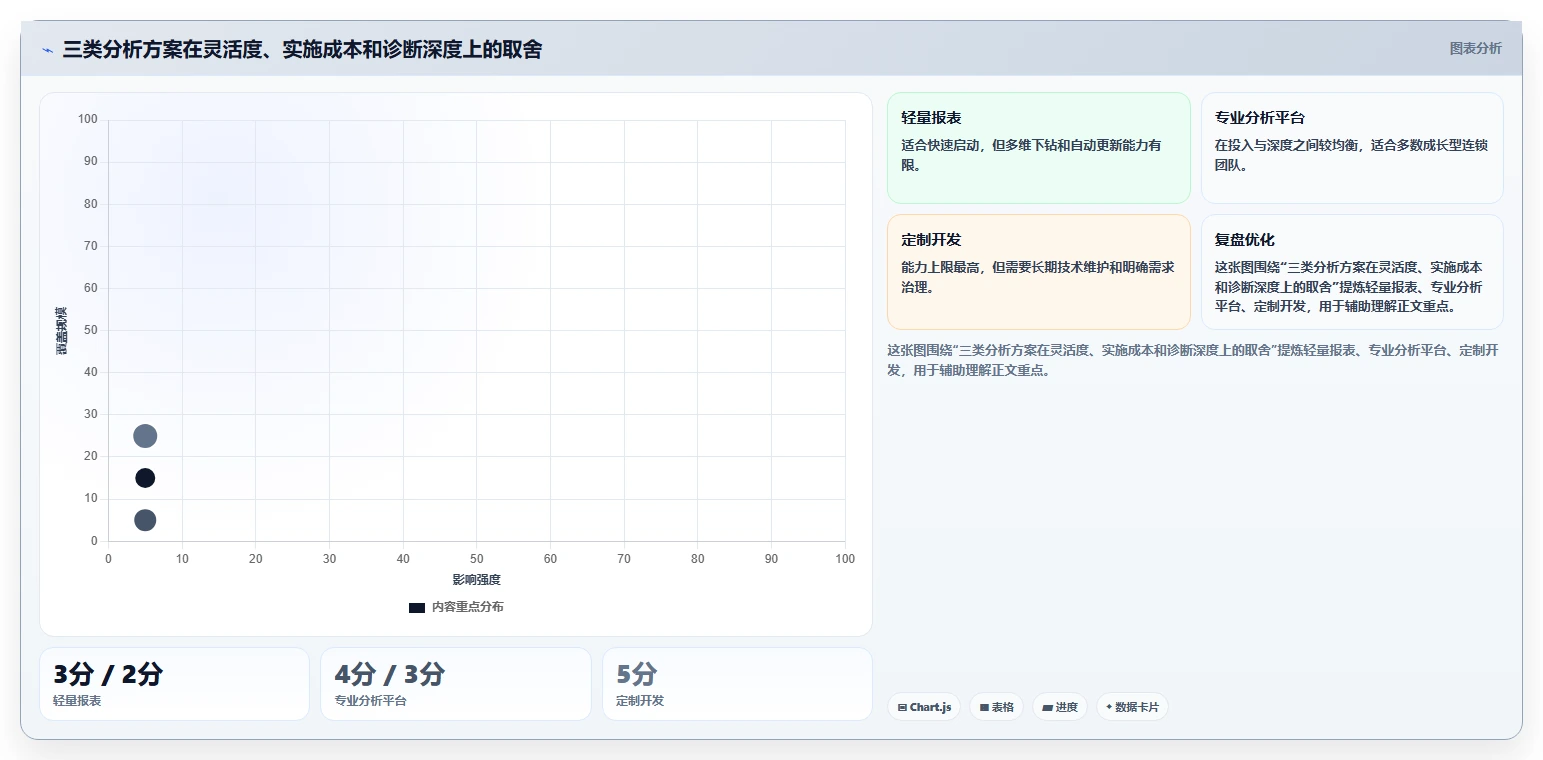The image size is (1543, 760).
Task: Click the 能力上限最高 description text
Action: pos(1038,278)
